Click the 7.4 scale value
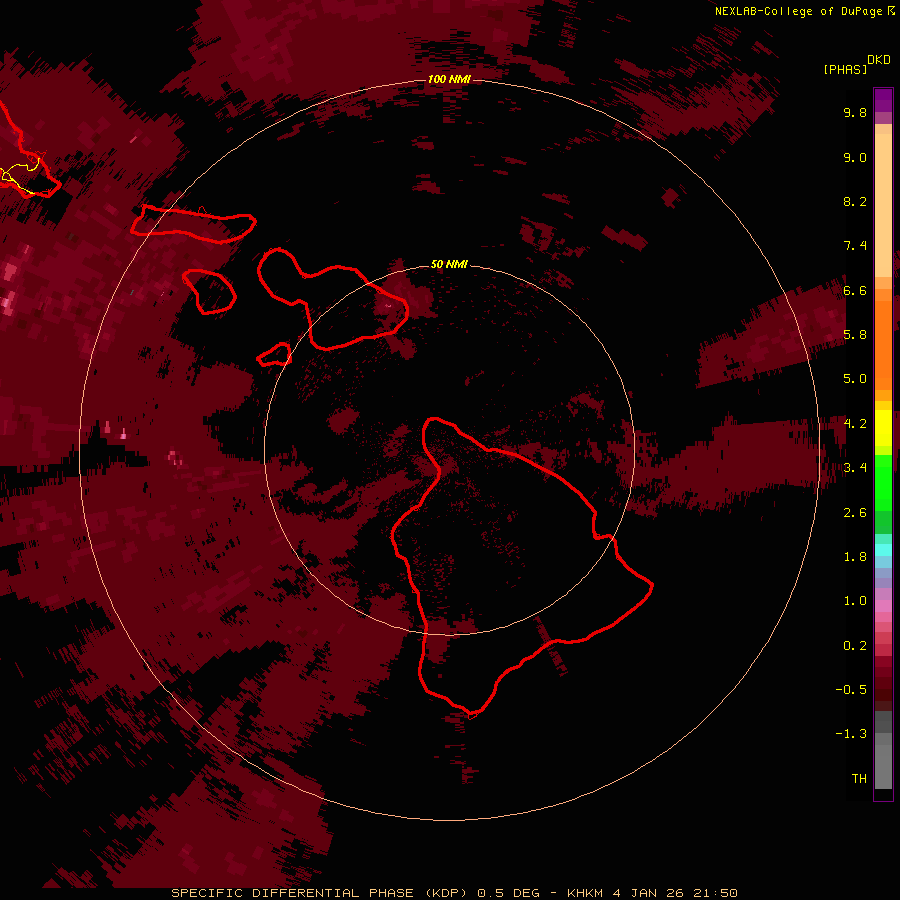Image resolution: width=900 pixels, height=900 pixels. pyautogui.click(x=855, y=246)
